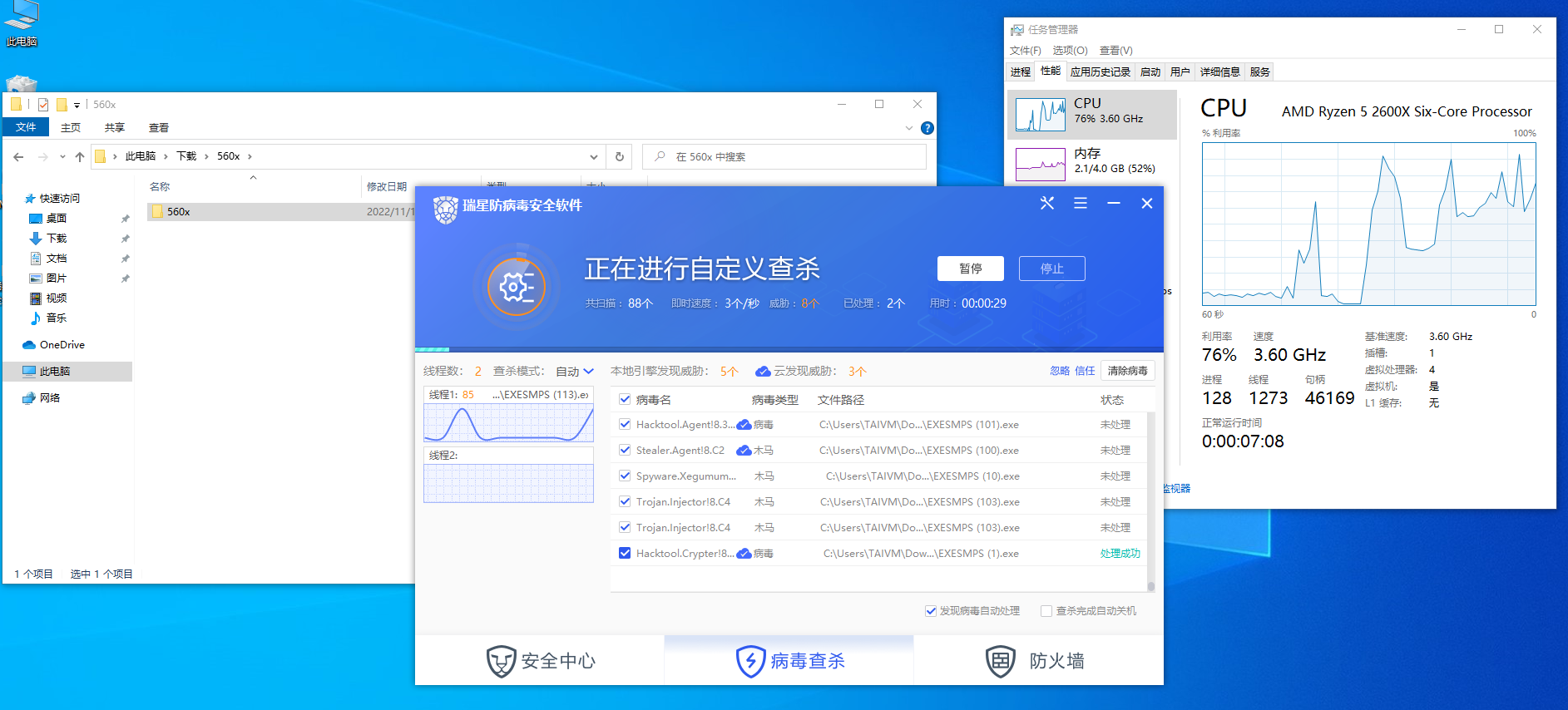This screenshot has width=1568, height=710.
Task: Open the 查看 ribbon tab in Explorer
Action: coord(159,127)
